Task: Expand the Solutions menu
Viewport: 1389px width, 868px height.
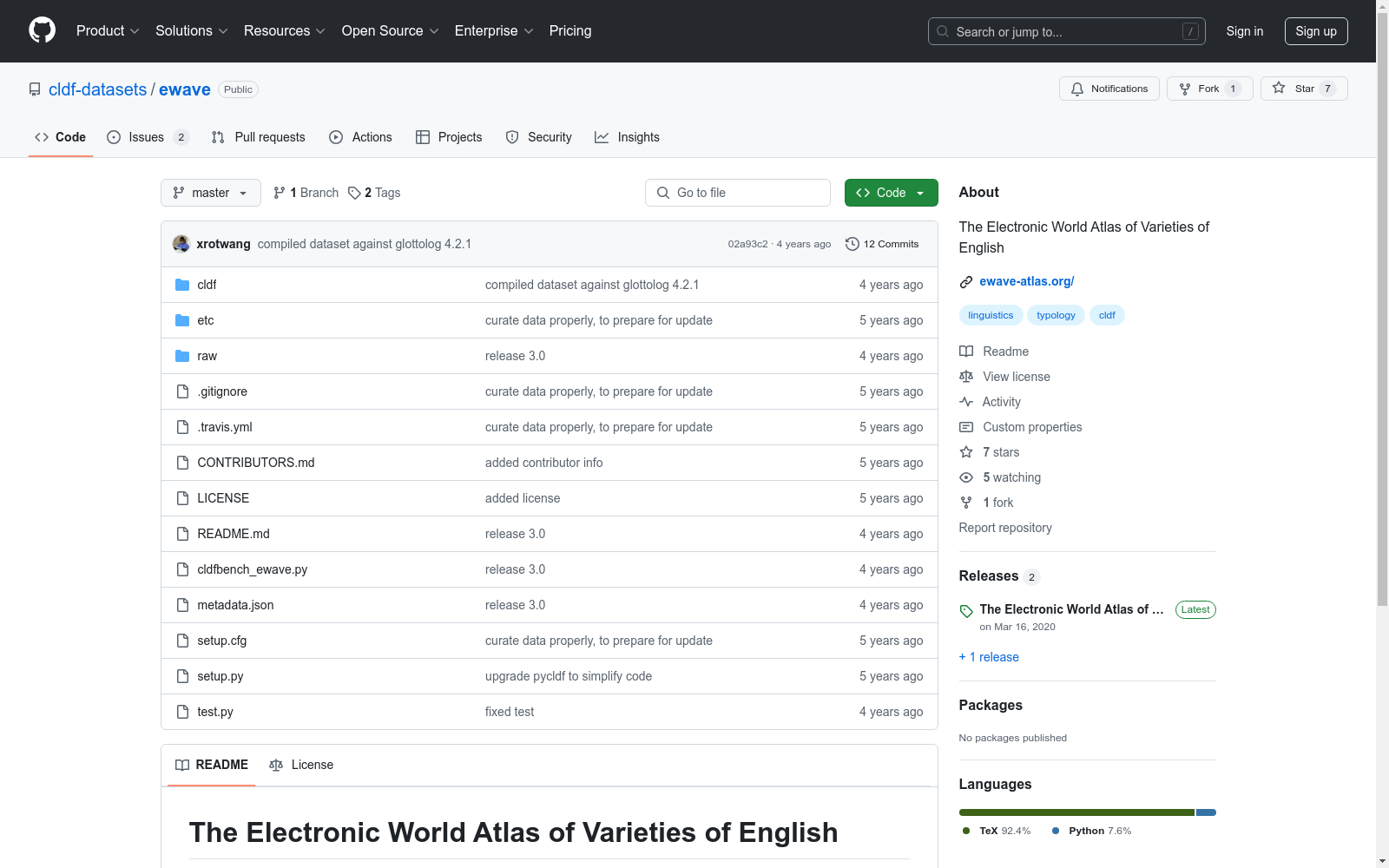Action: coord(192,31)
